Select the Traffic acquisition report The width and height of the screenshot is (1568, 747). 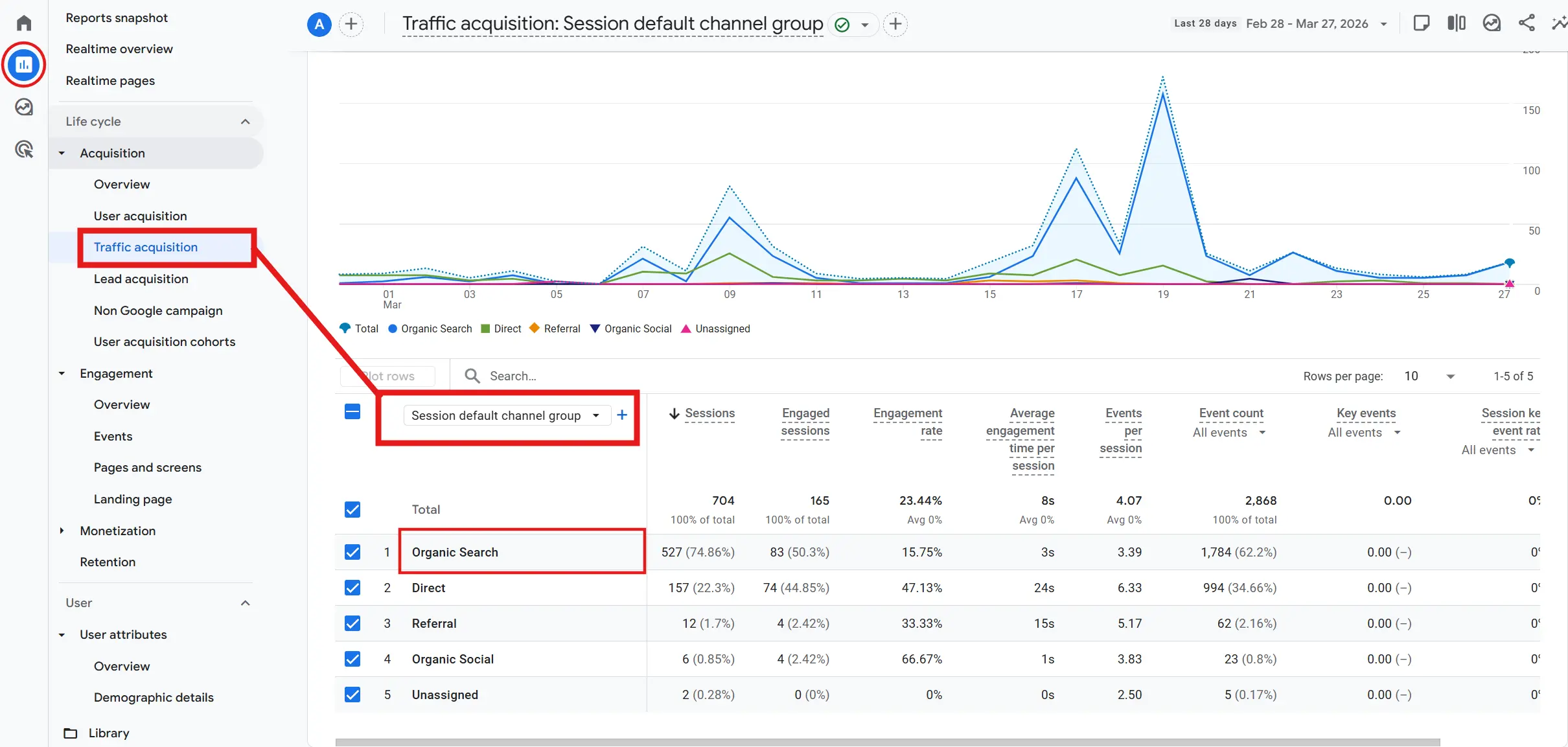pyautogui.click(x=145, y=247)
